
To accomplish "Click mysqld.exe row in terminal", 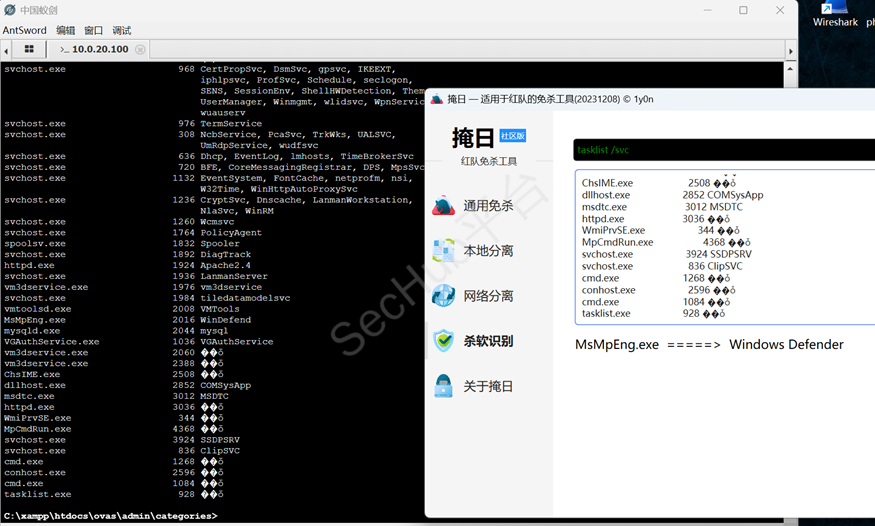I will (116, 331).
